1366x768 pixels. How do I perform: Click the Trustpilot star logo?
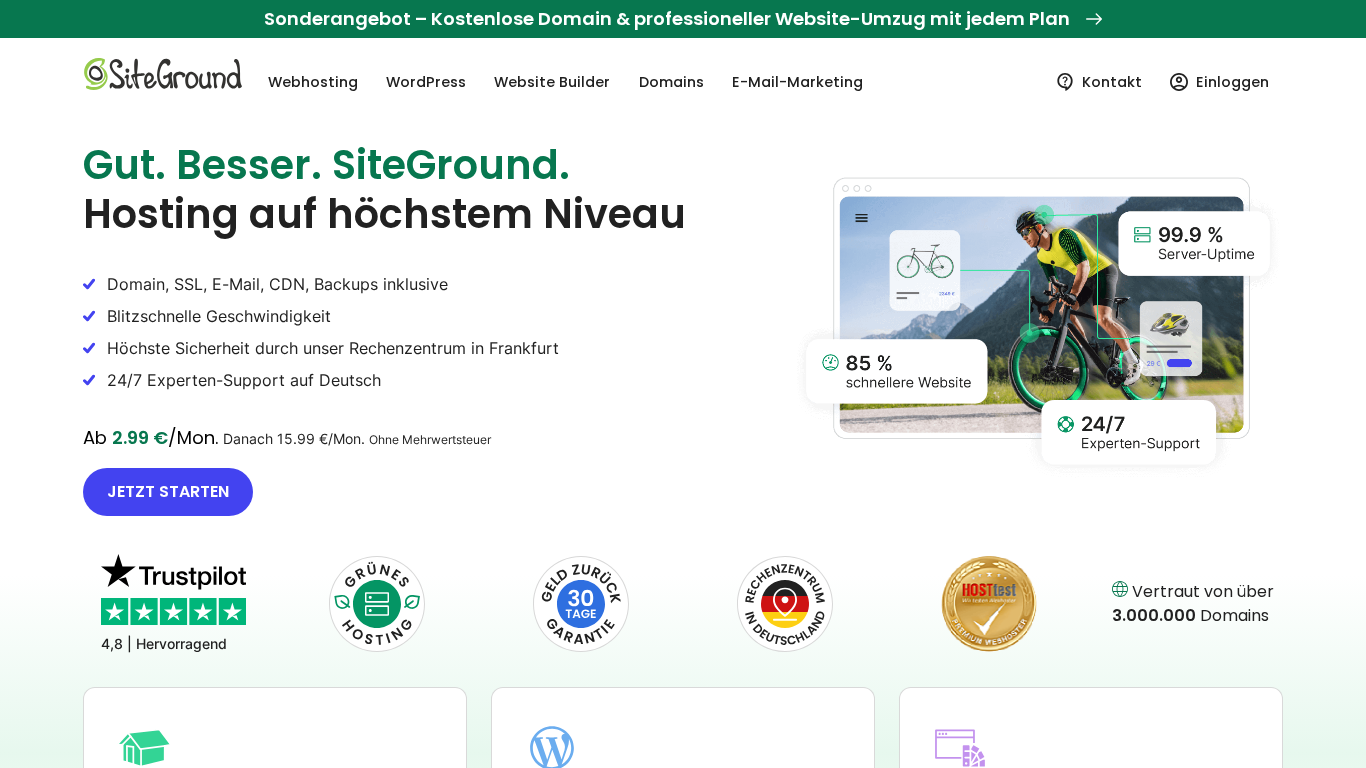coord(172,573)
